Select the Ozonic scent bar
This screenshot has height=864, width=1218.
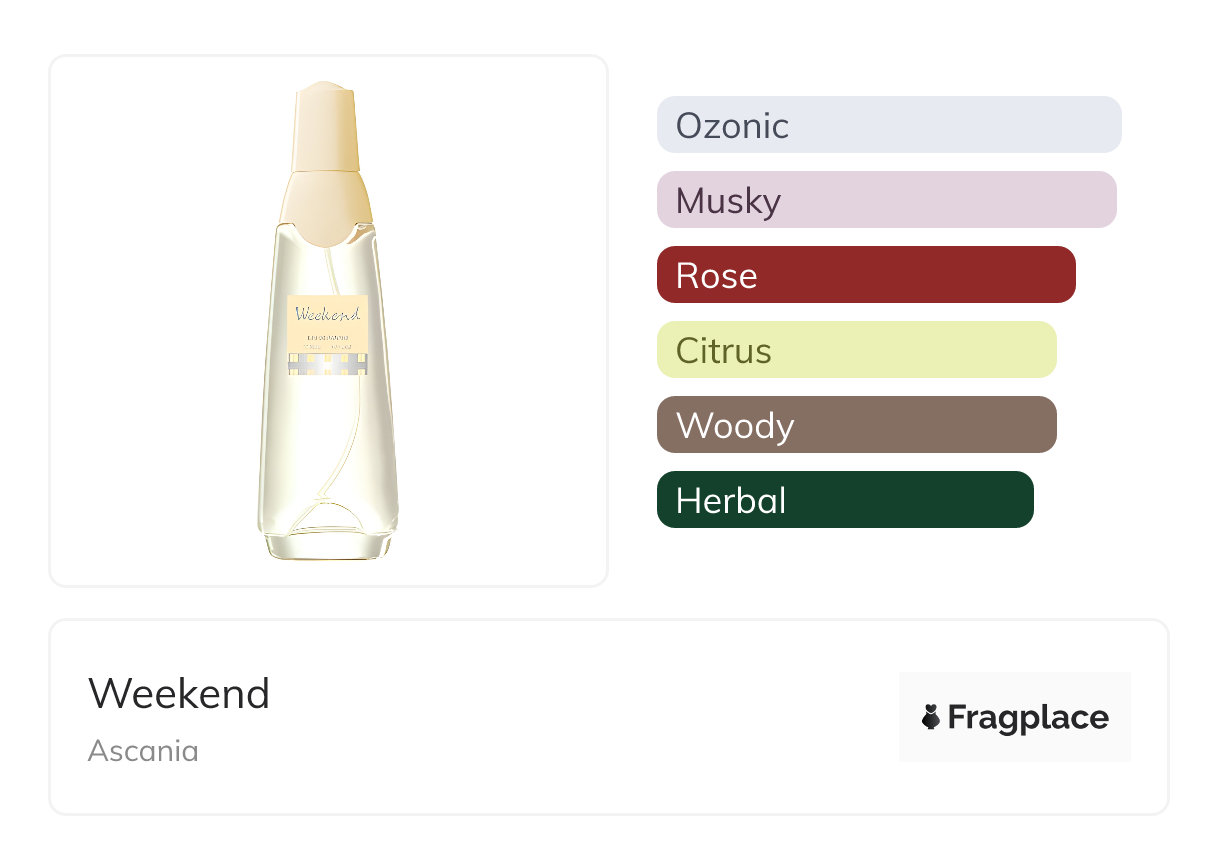click(888, 125)
